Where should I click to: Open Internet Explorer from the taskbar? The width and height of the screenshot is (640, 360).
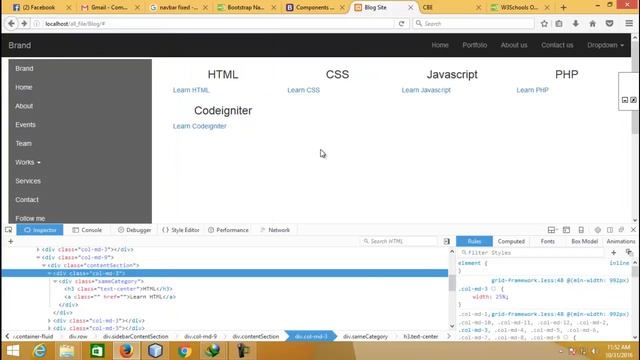pos(40,351)
